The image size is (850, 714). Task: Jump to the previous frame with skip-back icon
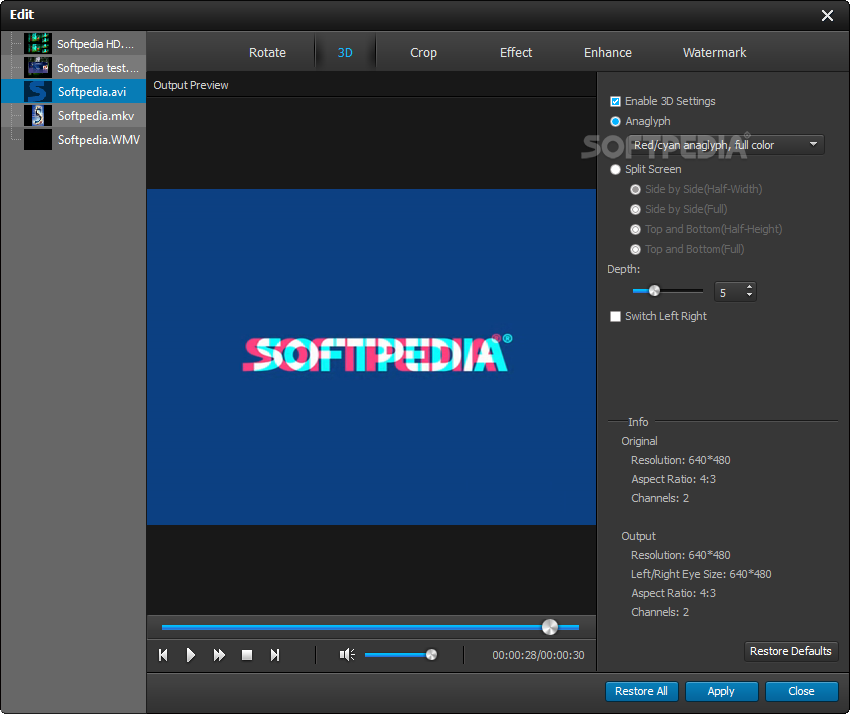tap(163, 655)
